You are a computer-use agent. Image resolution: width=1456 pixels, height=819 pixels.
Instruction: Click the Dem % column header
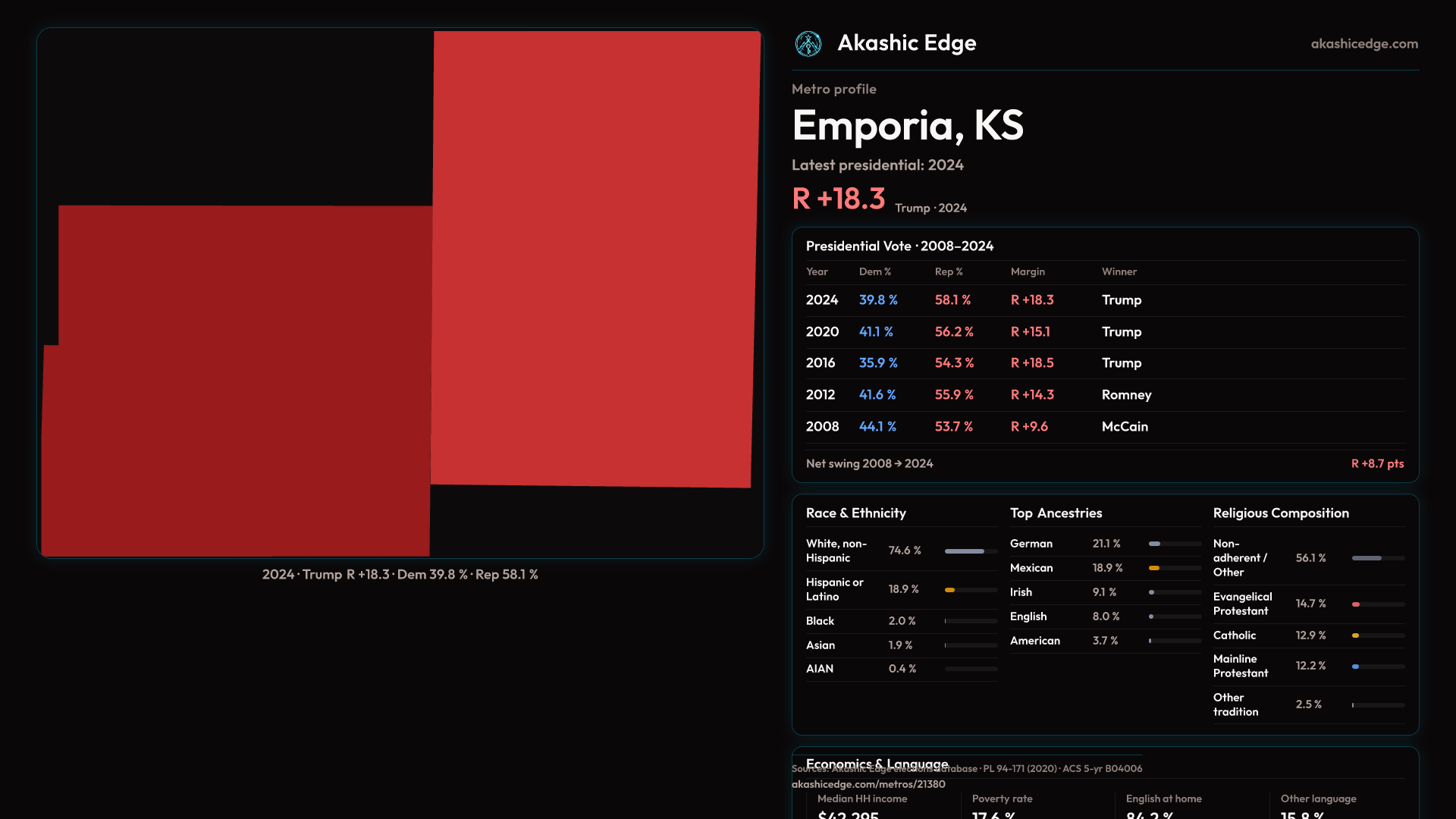pyautogui.click(x=874, y=271)
